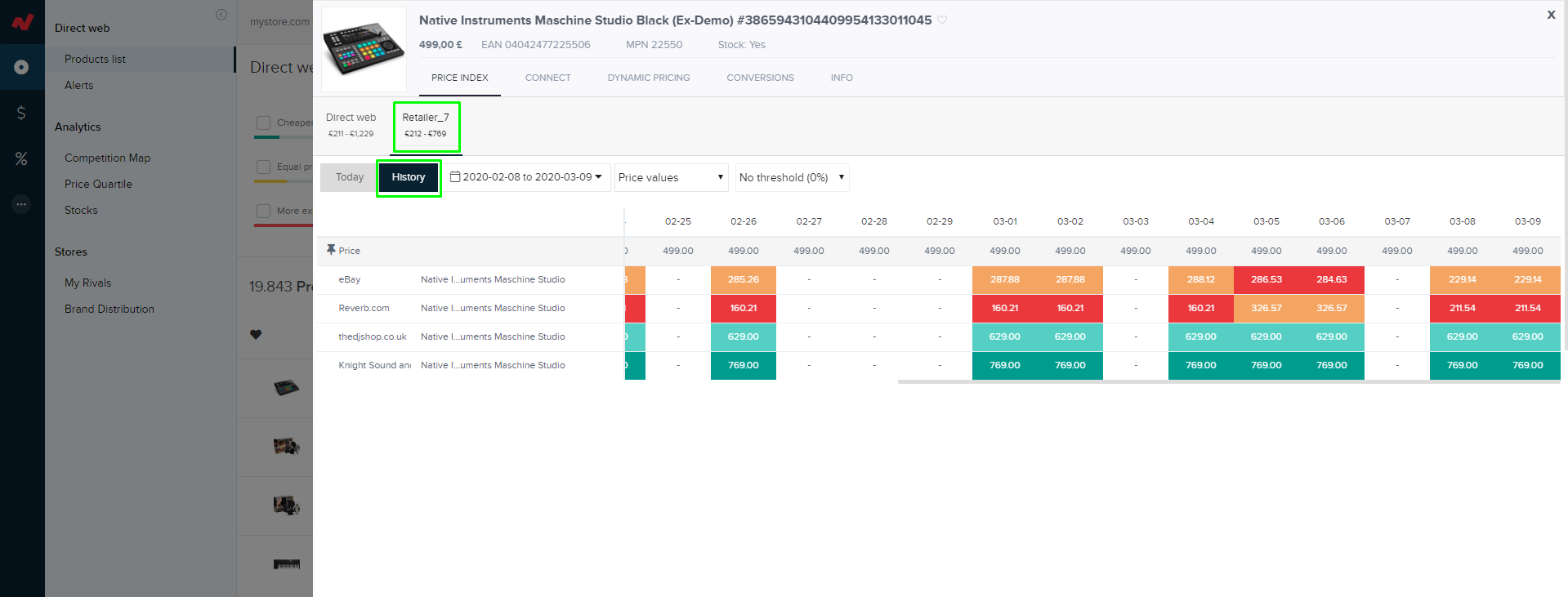Click the History view button
Screen dimensions: 1568x597
click(409, 177)
